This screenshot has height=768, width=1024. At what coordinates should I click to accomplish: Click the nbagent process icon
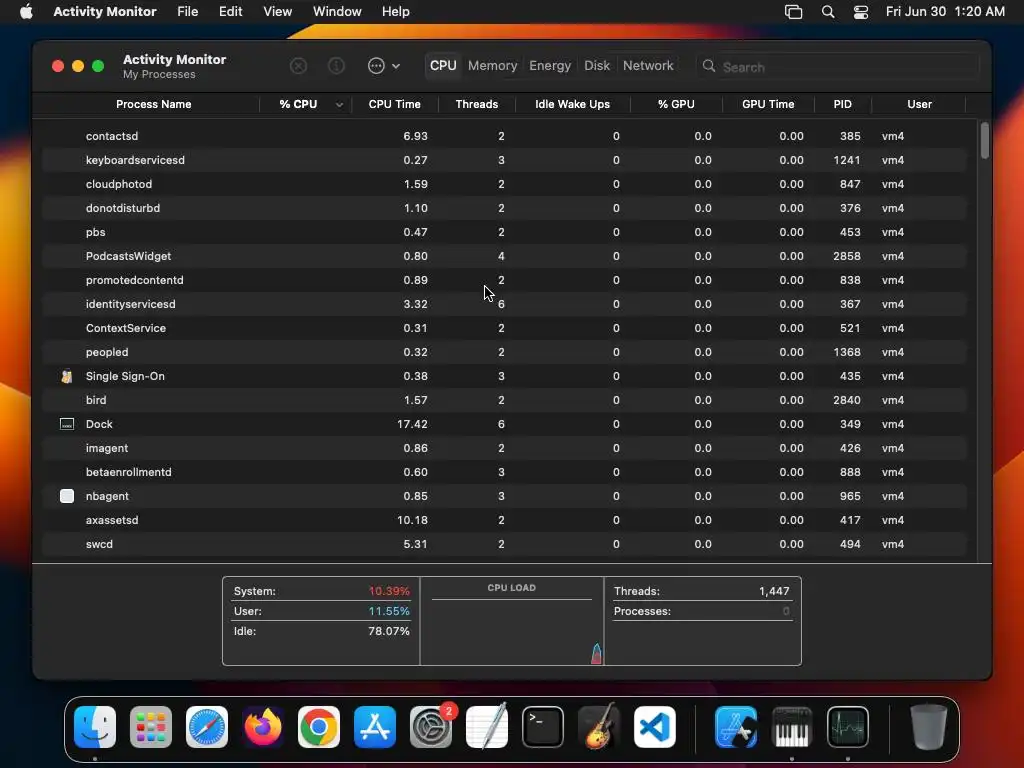pos(67,496)
